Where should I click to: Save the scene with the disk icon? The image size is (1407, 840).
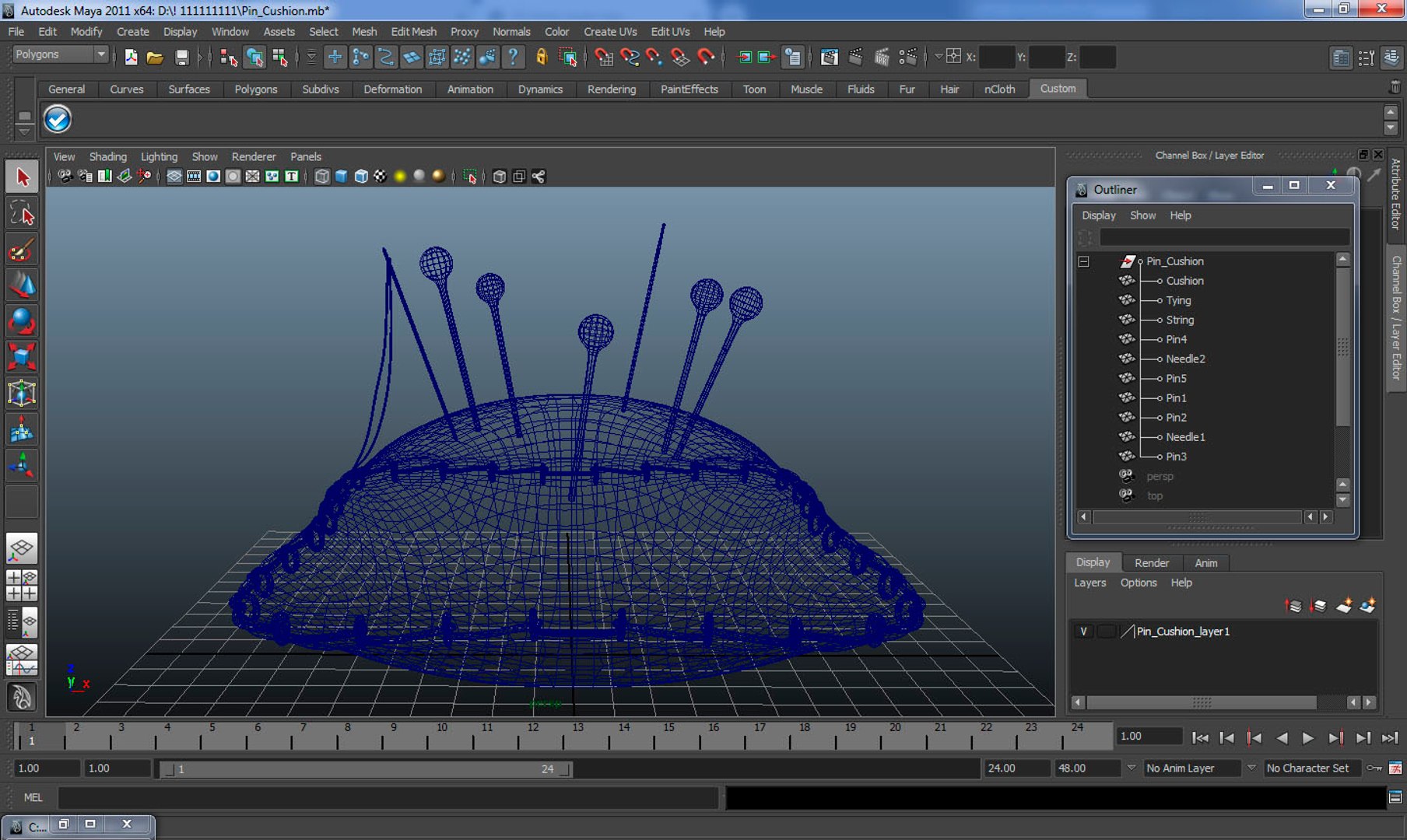point(181,57)
